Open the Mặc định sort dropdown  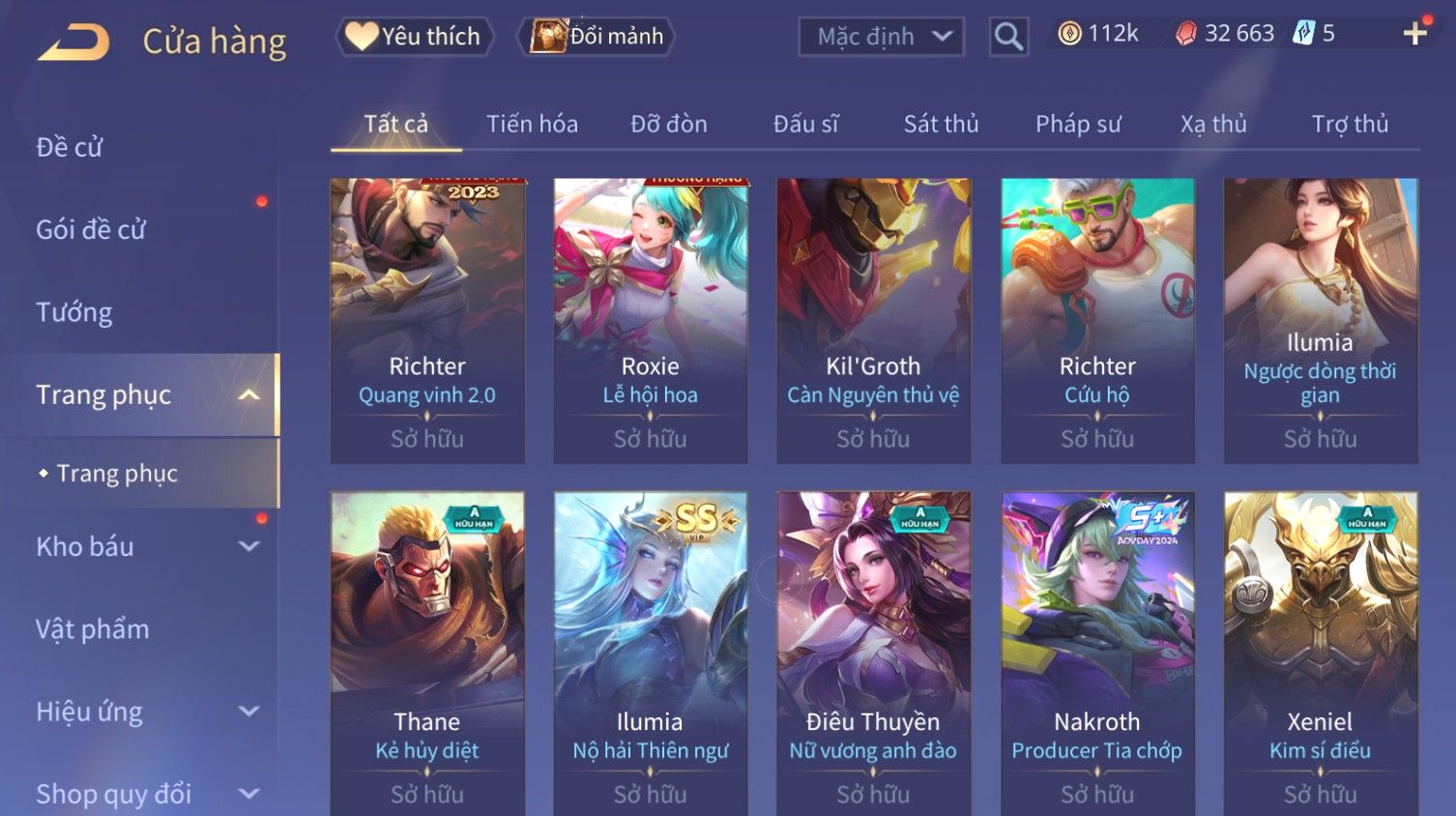pos(882,37)
